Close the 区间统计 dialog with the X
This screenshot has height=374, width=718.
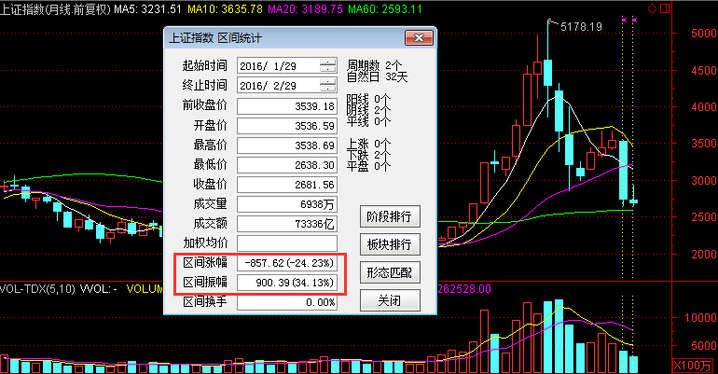click(x=419, y=38)
